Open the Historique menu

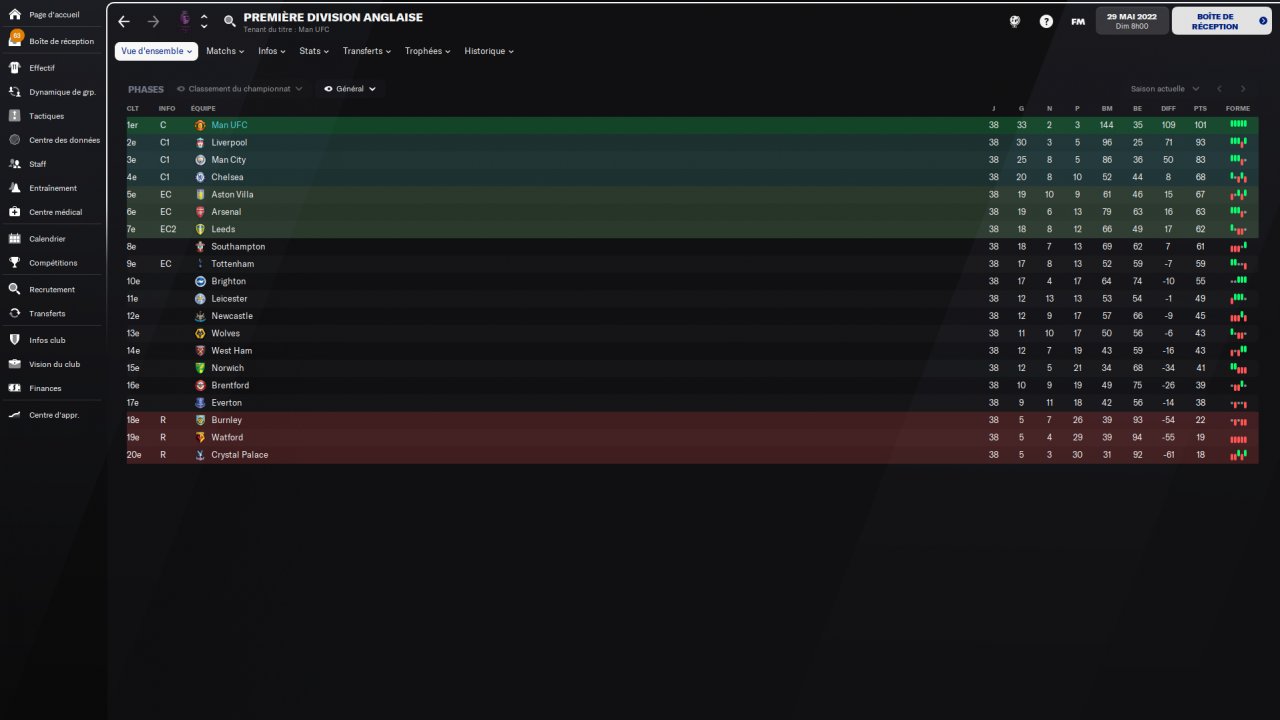pos(489,51)
